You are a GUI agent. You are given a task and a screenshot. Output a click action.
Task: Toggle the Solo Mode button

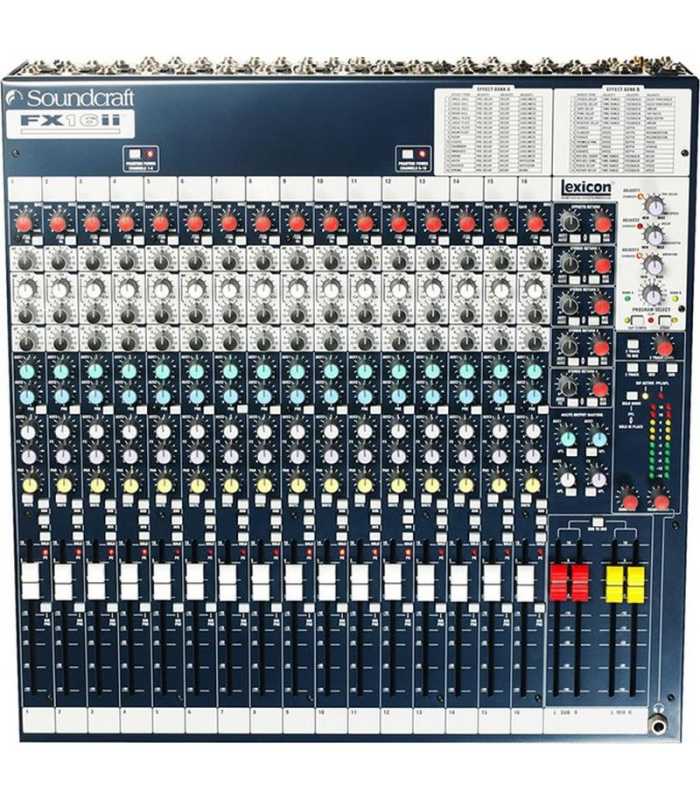pyautogui.click(x=632, y=395)
